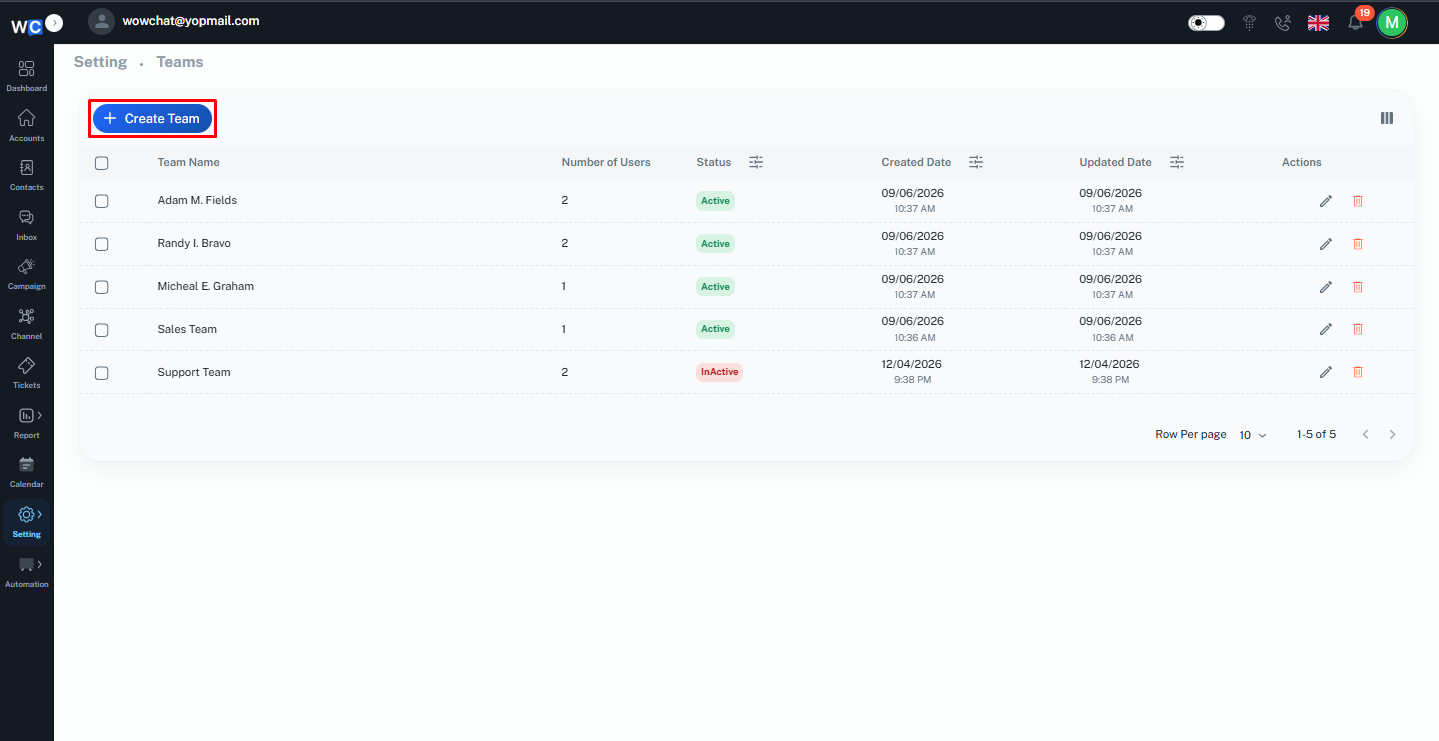Click the Setting breadcrumb link

pos(100,62)
